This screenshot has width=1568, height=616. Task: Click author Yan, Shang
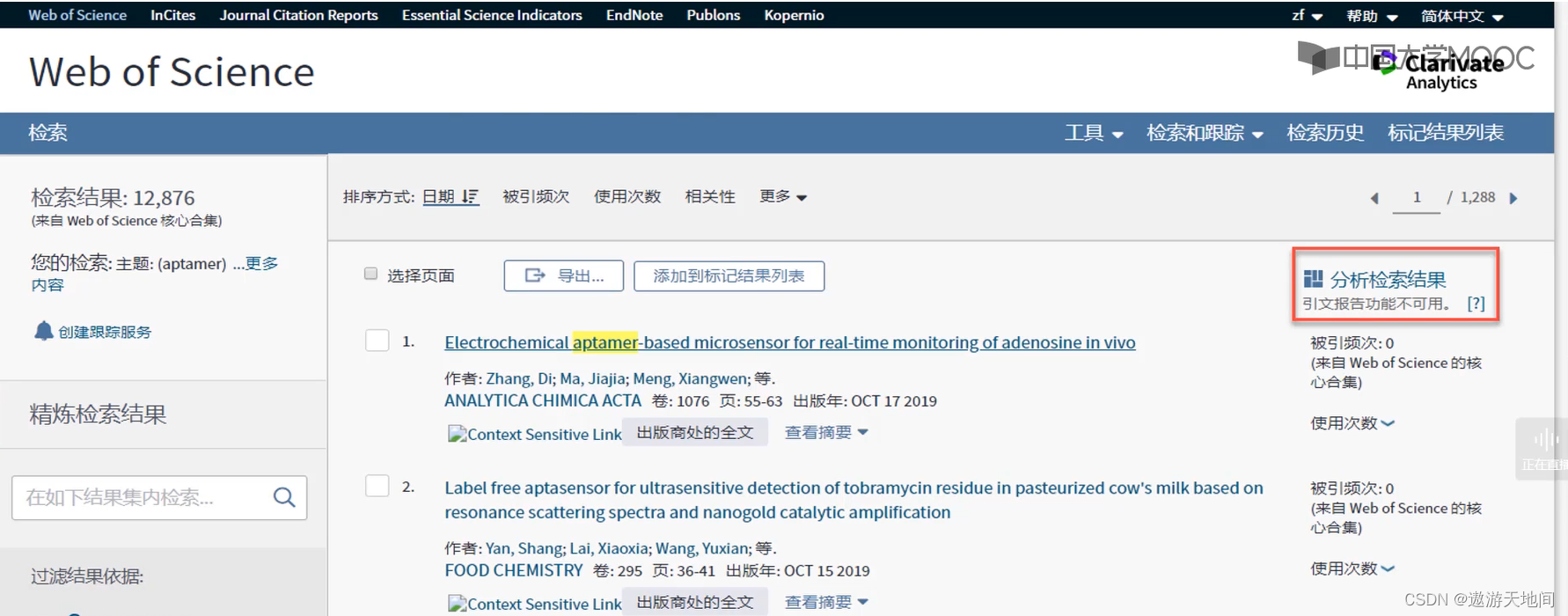point(524,548)
